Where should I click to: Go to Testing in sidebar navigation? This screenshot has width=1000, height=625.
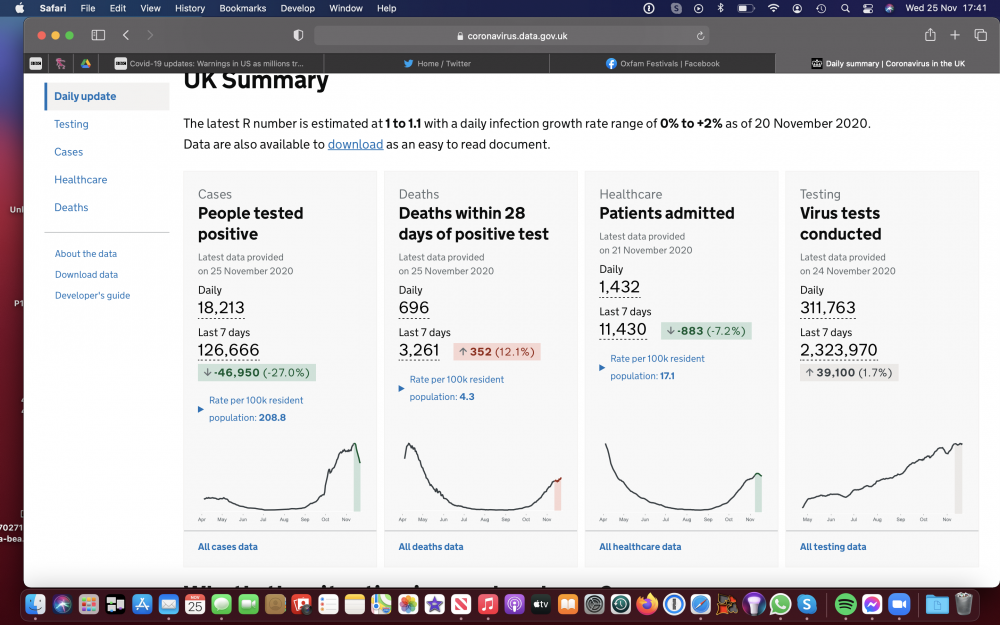click(x=71, y=124)
